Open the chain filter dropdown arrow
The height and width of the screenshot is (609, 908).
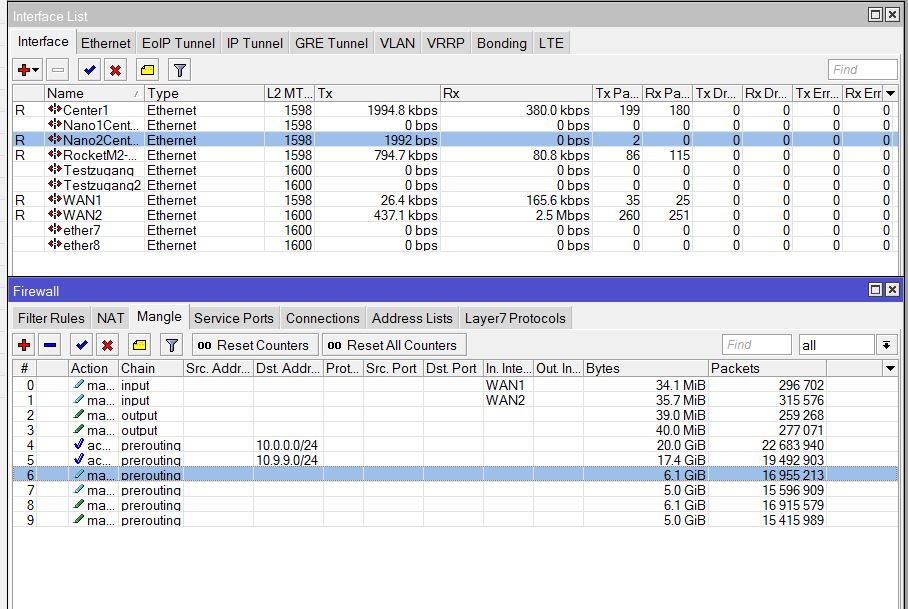[x=886, y=345]
